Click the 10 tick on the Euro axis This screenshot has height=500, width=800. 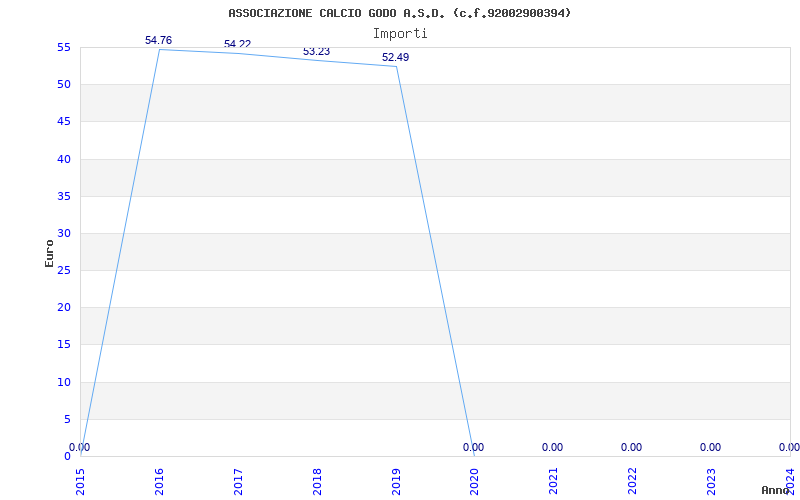(x=64, y=382)
